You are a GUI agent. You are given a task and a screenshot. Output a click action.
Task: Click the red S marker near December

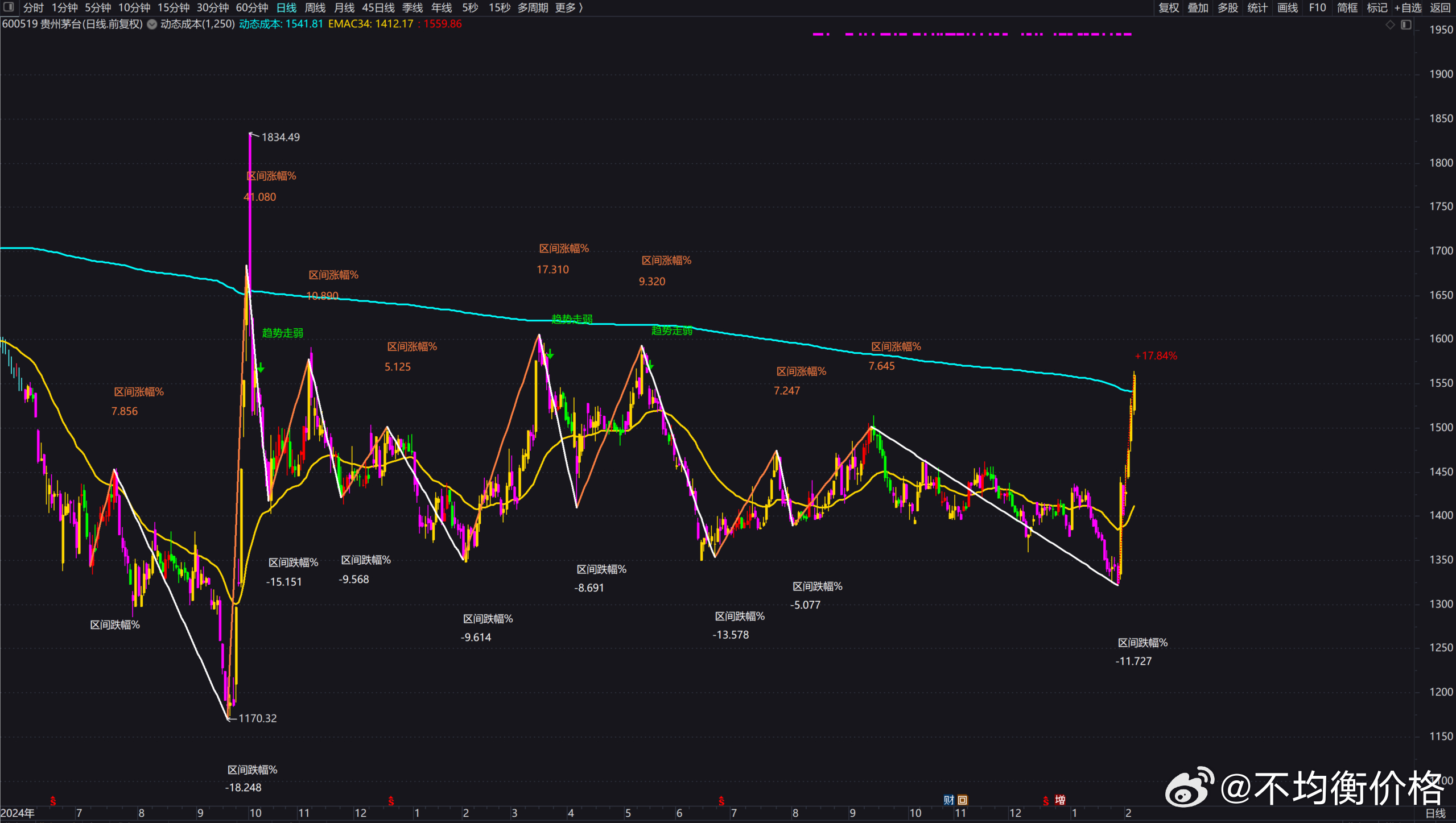point(391,801)
